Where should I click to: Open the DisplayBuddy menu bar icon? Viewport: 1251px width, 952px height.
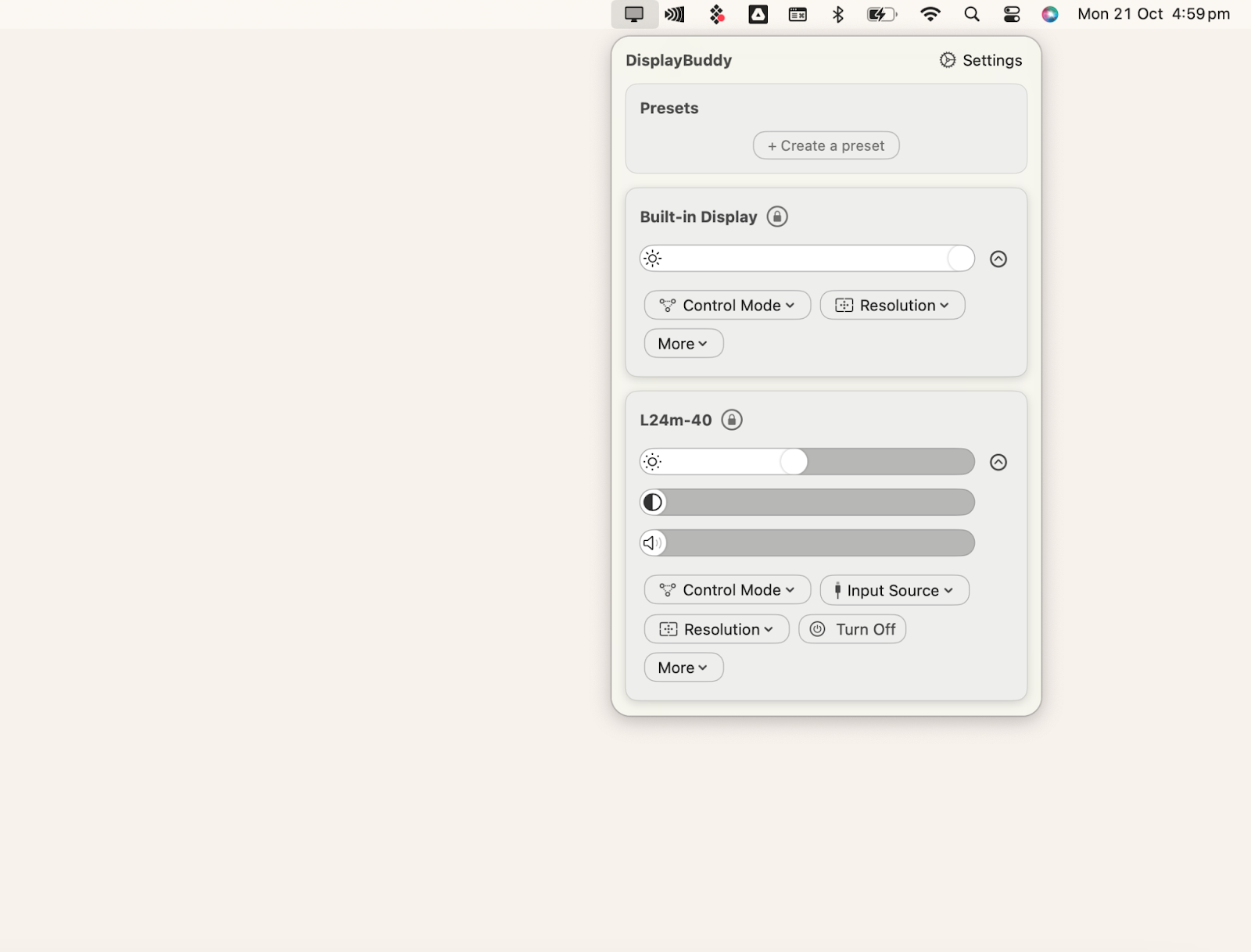pos(634,14)
